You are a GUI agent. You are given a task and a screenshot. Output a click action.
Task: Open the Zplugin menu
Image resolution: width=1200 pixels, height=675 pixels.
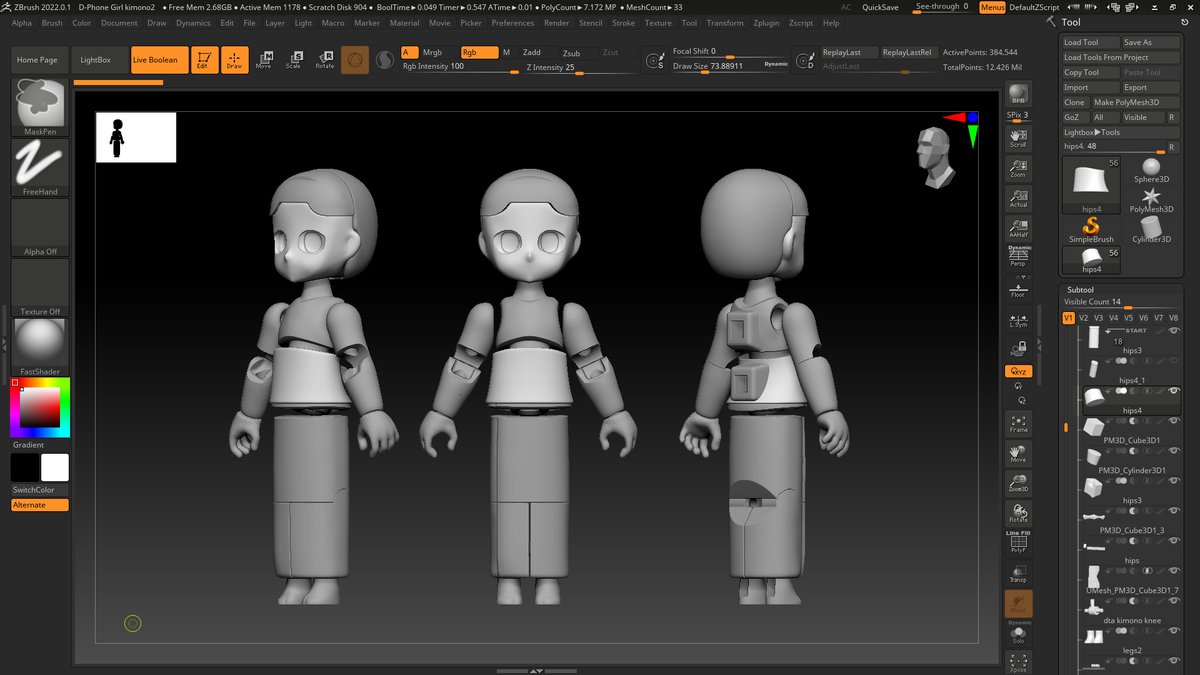point(766,22)
